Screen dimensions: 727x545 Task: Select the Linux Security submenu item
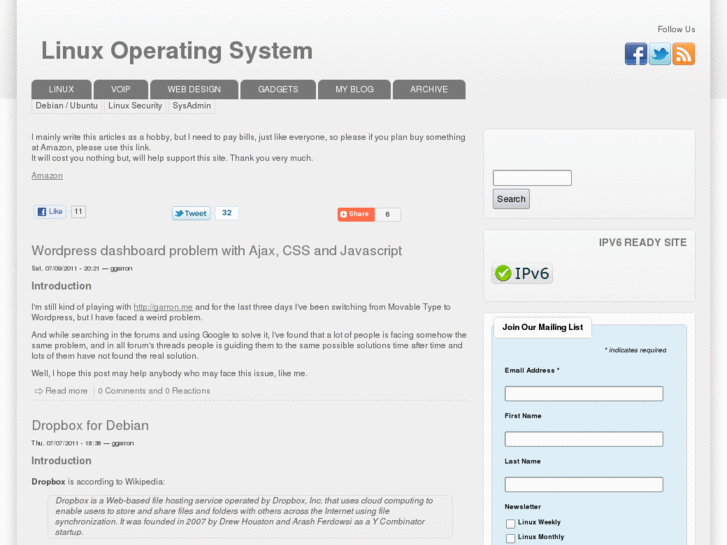(135, 106)
